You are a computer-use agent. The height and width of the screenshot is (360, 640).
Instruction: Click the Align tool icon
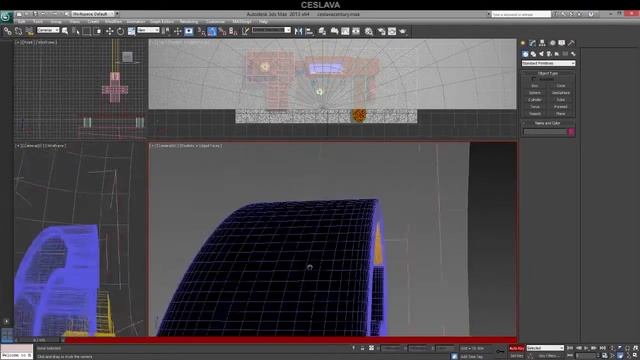[x=309, y=31]
